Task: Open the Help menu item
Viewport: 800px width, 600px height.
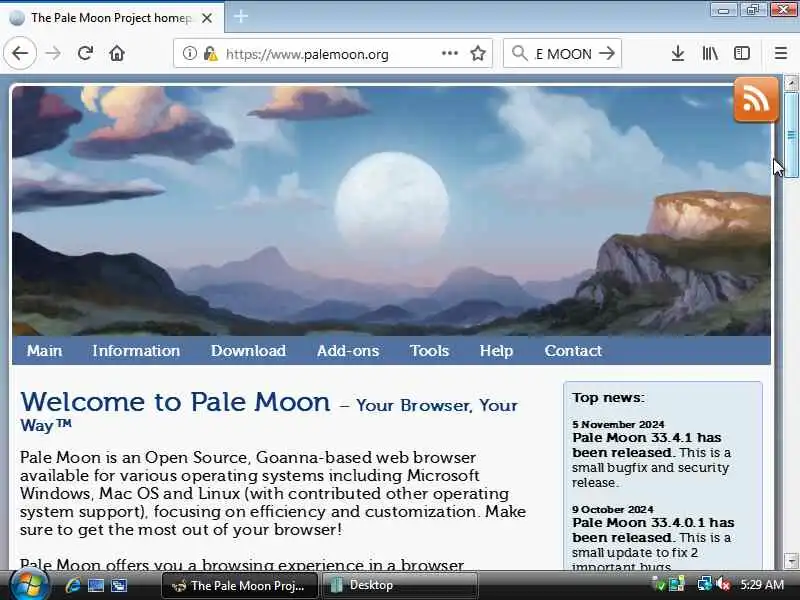Action: pyautogui.click(x=496, y=351)
